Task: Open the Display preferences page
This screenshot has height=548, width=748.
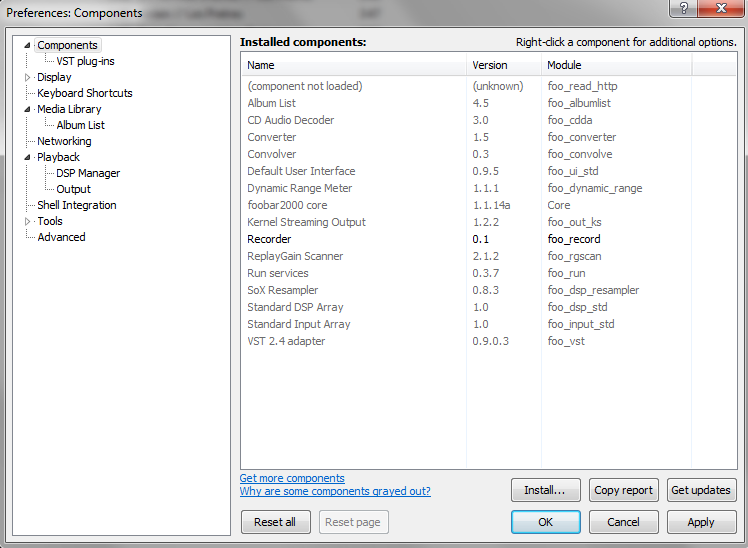Action: coord(54,77)
